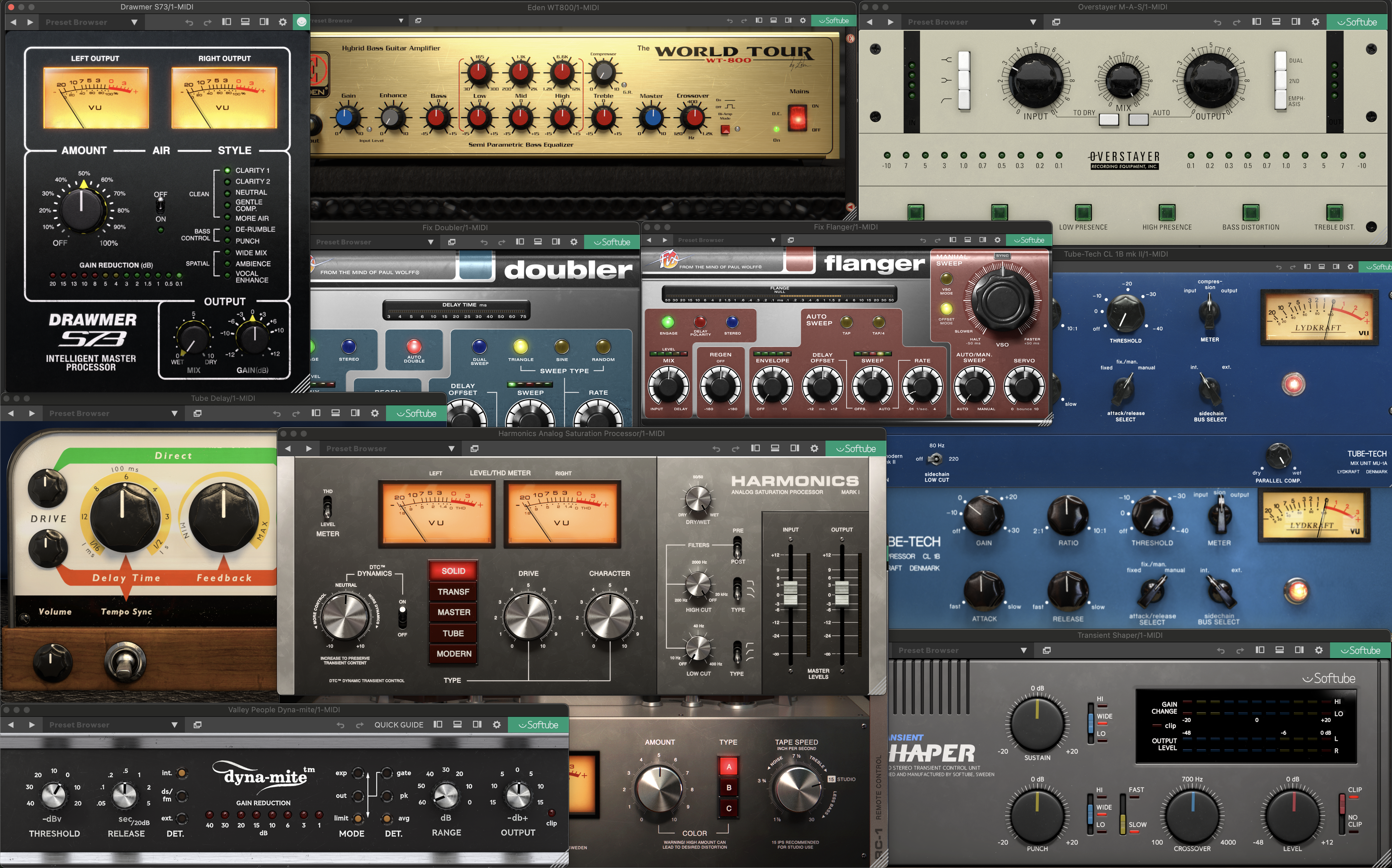Click the Delay Time knob on Tube Delay
This screenshot has height=868, width=1392.
point(125,517)
